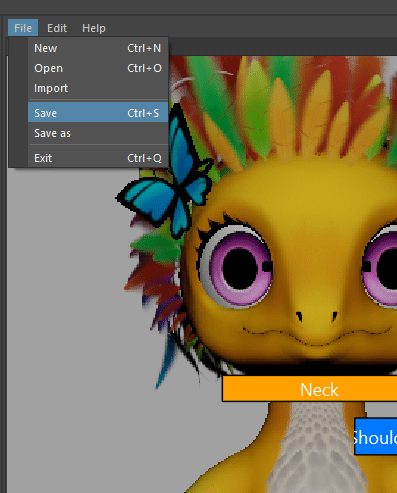The height and width of the screenshot is (493, 397).
Task: Open the File menu
Action: [x=23, y=28]
